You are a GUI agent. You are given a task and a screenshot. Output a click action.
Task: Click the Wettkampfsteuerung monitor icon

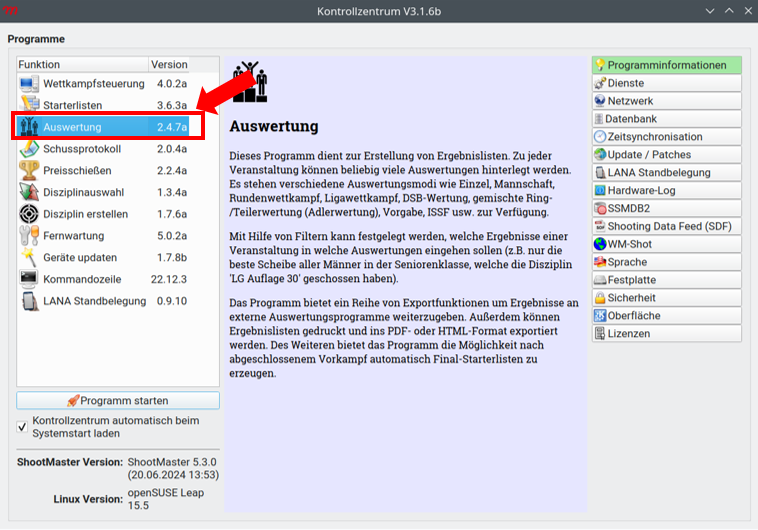[x=29, y=84]
